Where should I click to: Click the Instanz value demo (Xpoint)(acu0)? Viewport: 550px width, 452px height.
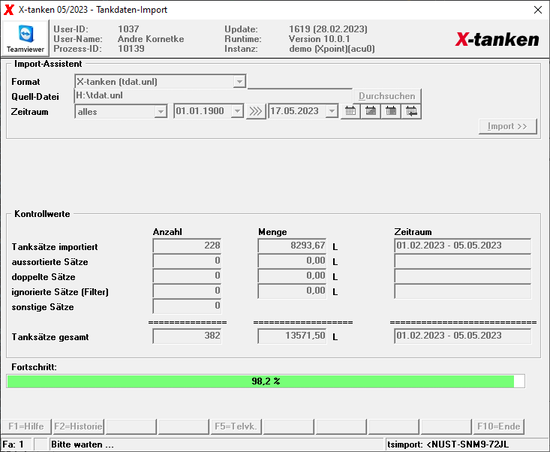[x=332, y=48]
